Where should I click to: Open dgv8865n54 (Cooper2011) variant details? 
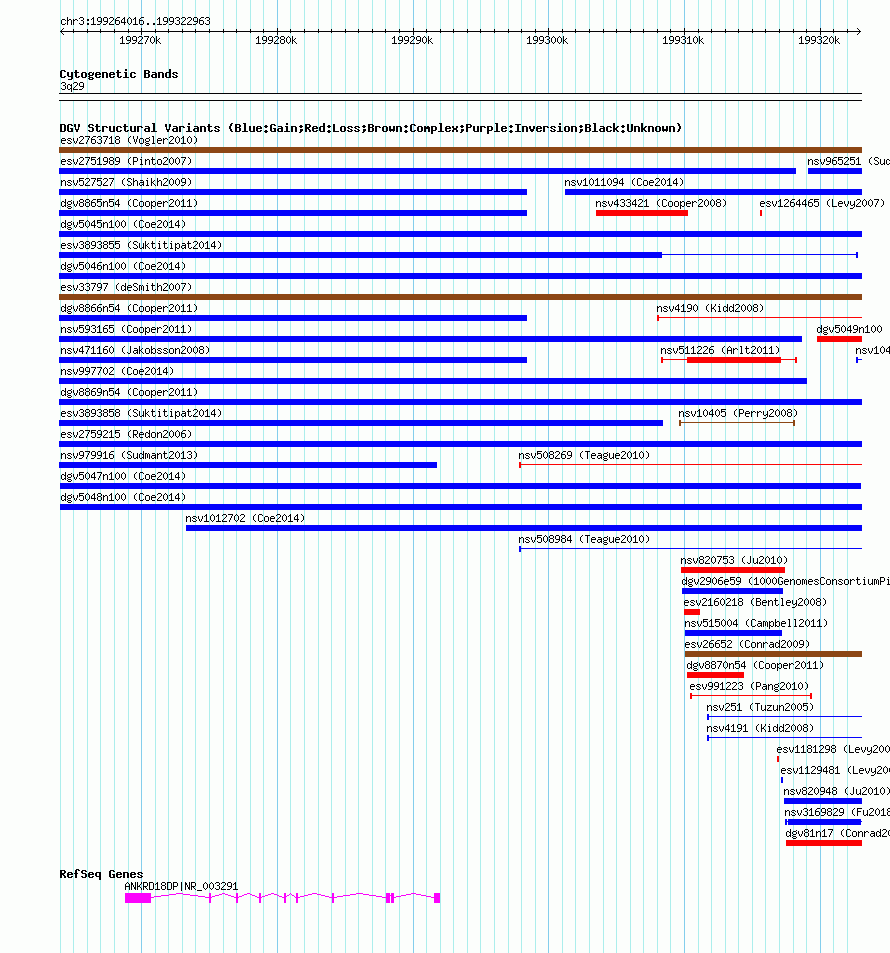point(129,203)
